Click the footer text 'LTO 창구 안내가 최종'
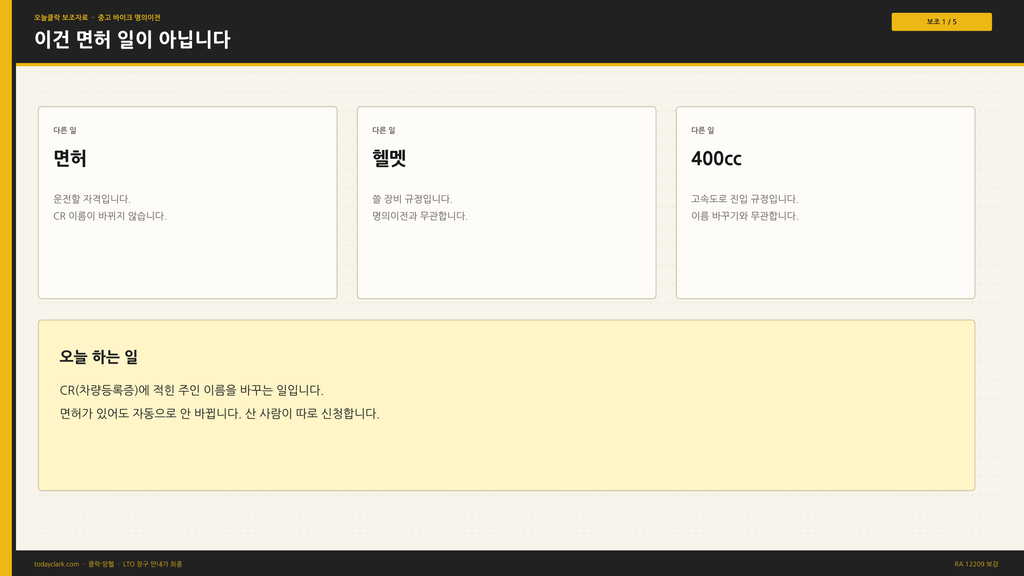 [152, 564]
